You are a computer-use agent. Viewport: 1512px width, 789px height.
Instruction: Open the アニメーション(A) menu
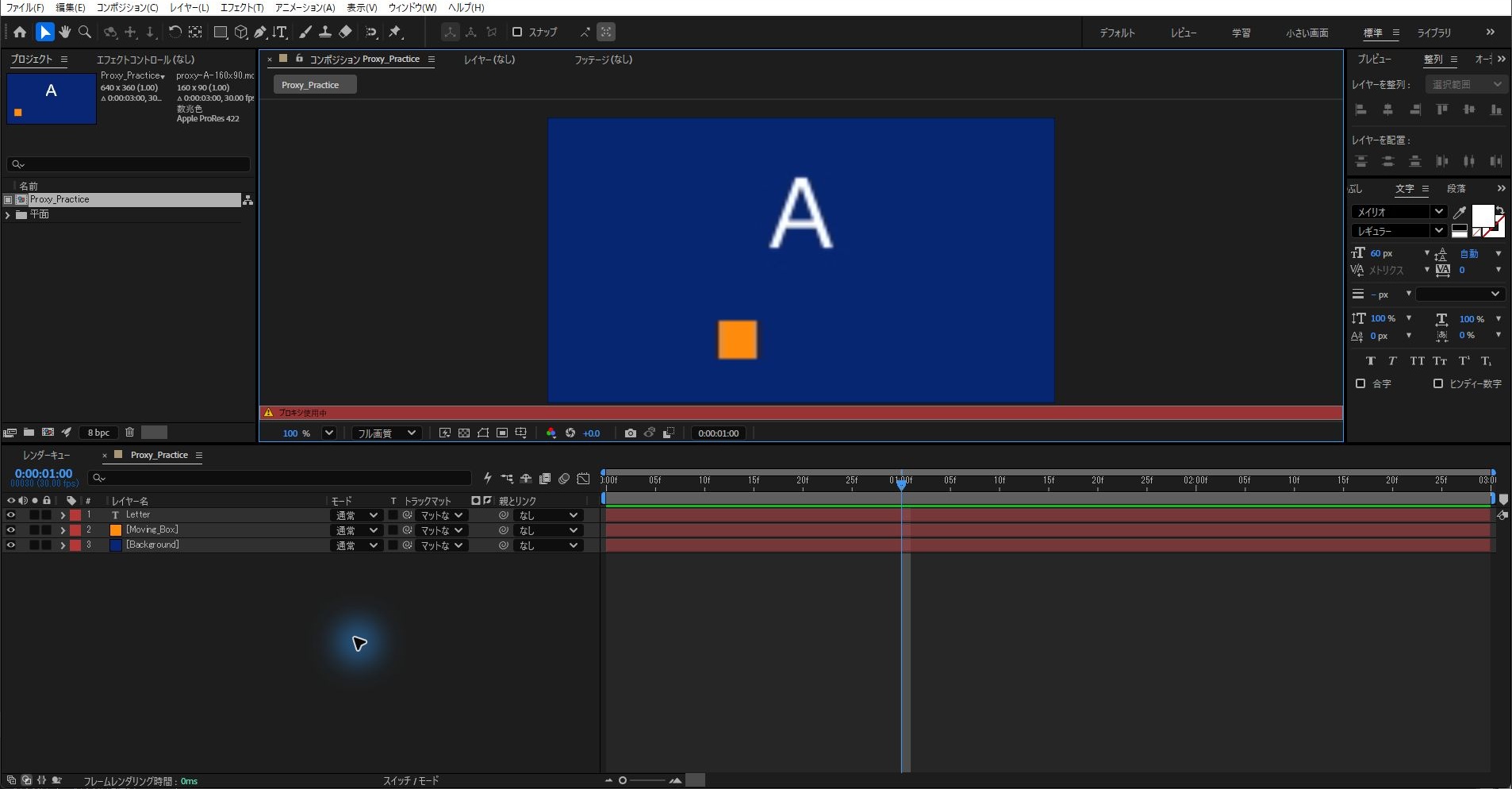click(305, 7)
